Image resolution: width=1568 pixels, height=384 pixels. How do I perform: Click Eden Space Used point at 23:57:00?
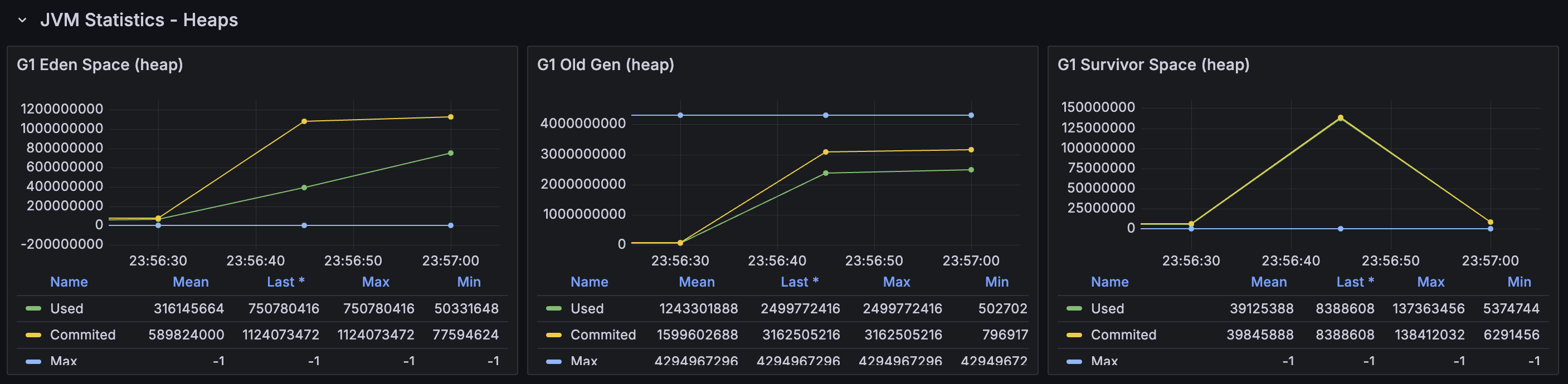pyautogui.click(x=450, y=153)
